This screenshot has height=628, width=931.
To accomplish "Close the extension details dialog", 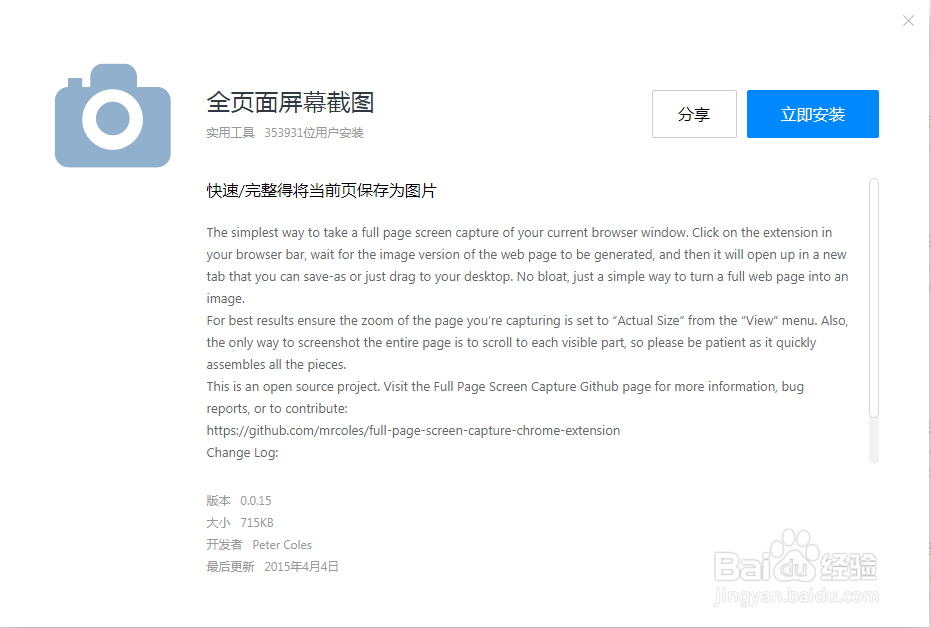I will coord(908,21).
